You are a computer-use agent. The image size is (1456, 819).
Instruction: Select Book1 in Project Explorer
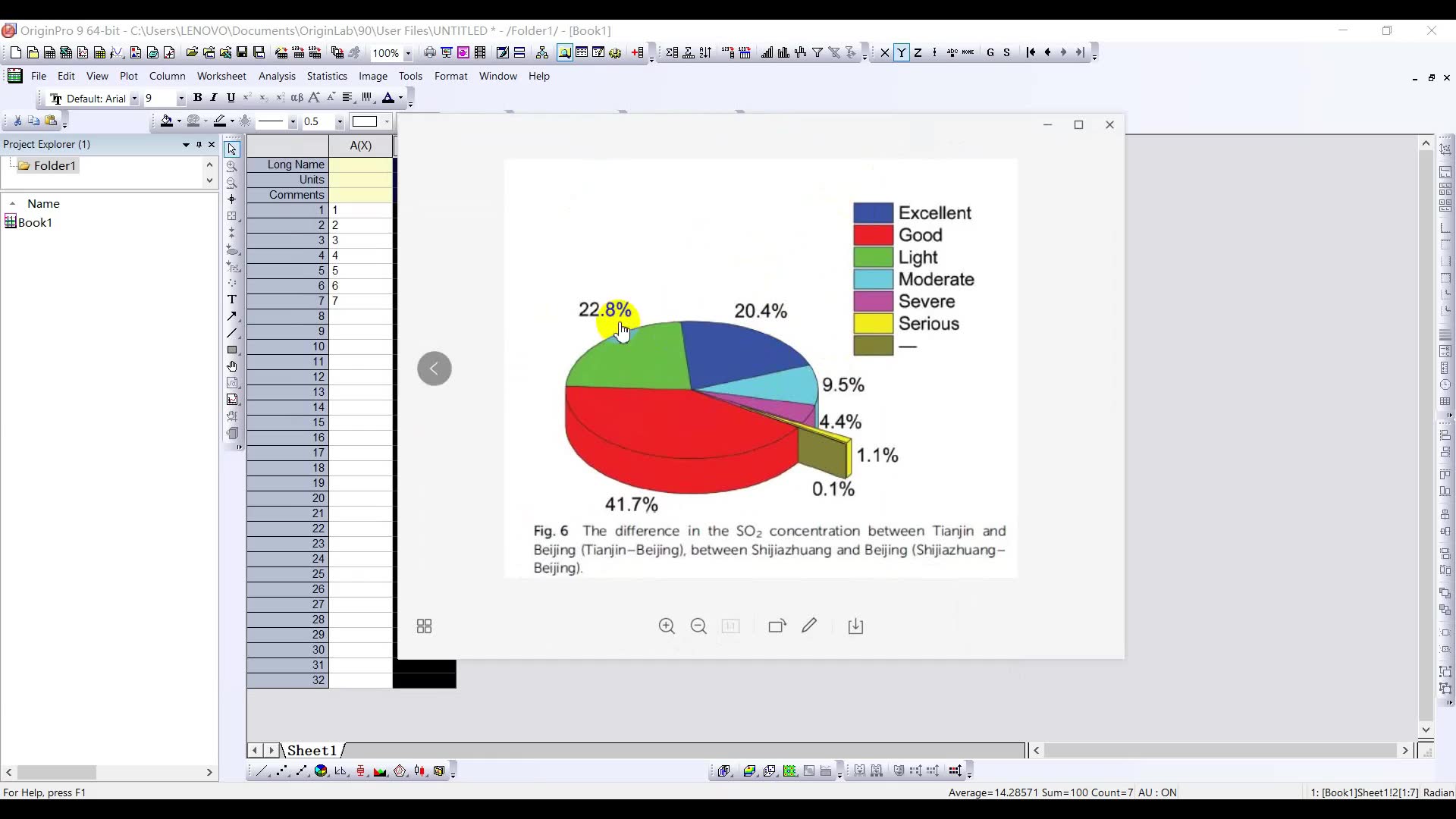[x=35, y=222]
